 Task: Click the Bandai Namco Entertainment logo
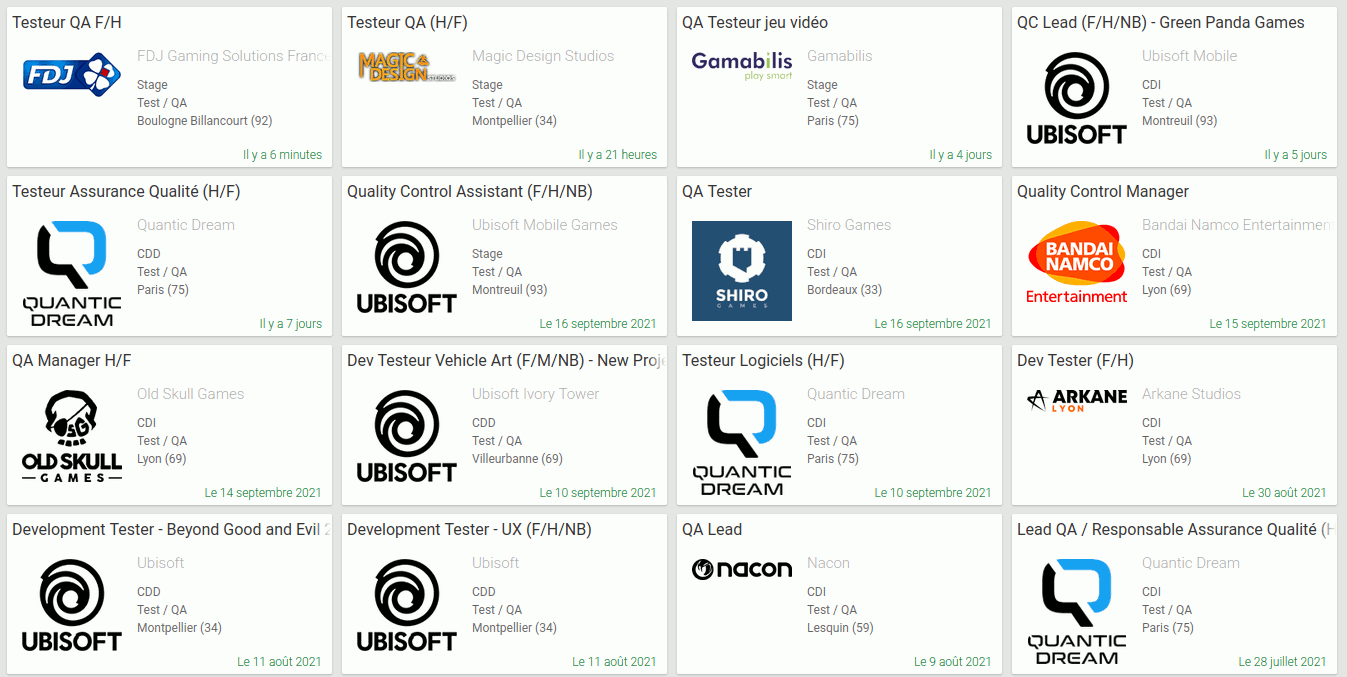1077,262
